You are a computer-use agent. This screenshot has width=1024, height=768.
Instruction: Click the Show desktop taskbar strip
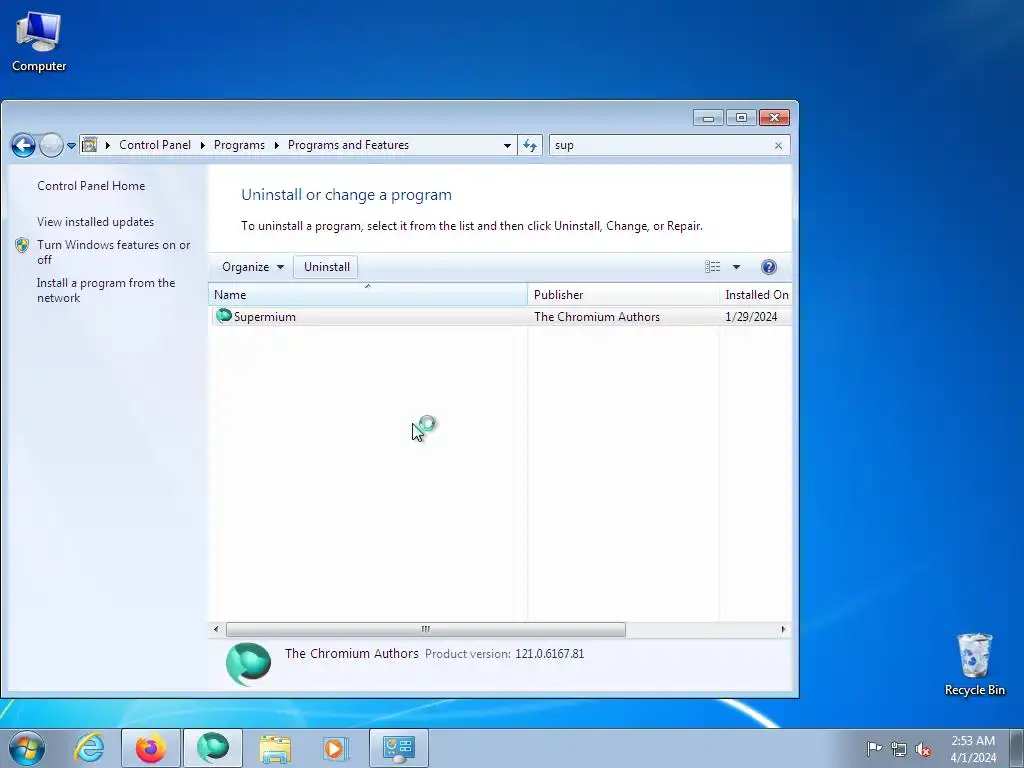click(x=1017, y=748)
